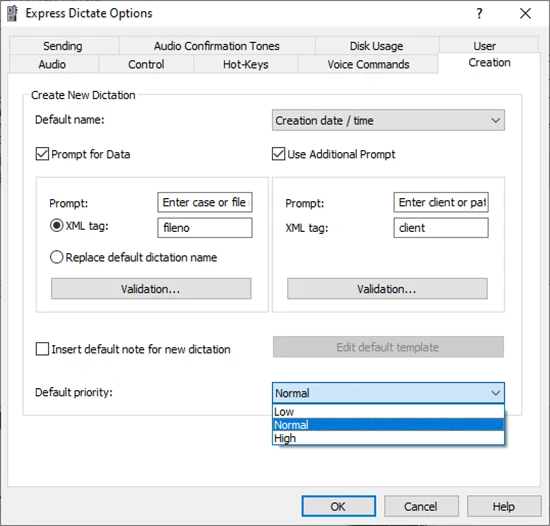Click the question mark help icon in title bar
This screenshot has width=550, height=526.
pyautogui.click(x=479, y=14)
